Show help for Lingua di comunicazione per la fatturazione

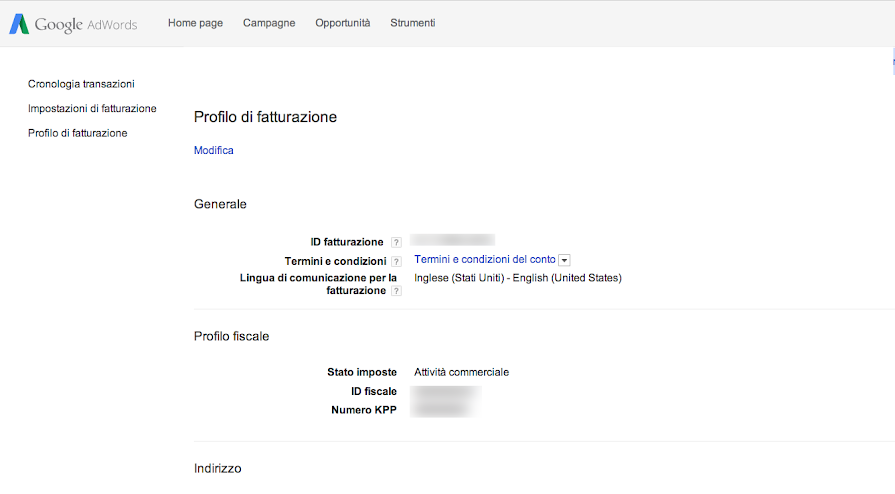click(396, 291)
